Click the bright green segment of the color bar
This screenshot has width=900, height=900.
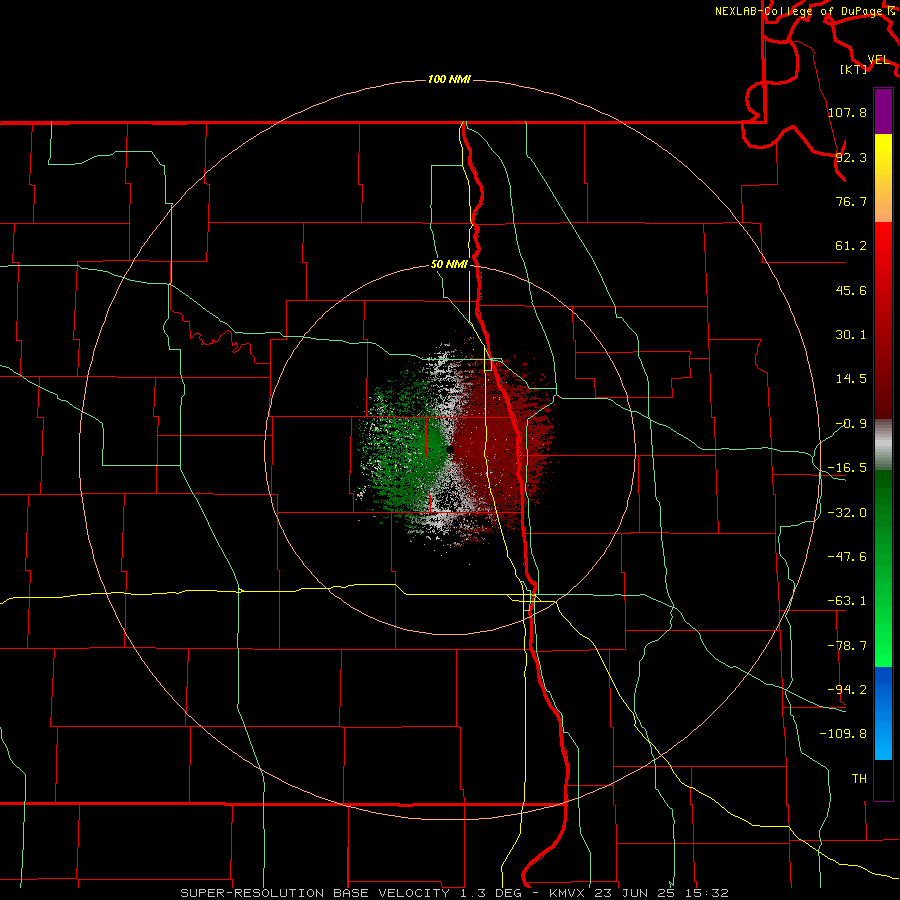click(x=883, y=568)
